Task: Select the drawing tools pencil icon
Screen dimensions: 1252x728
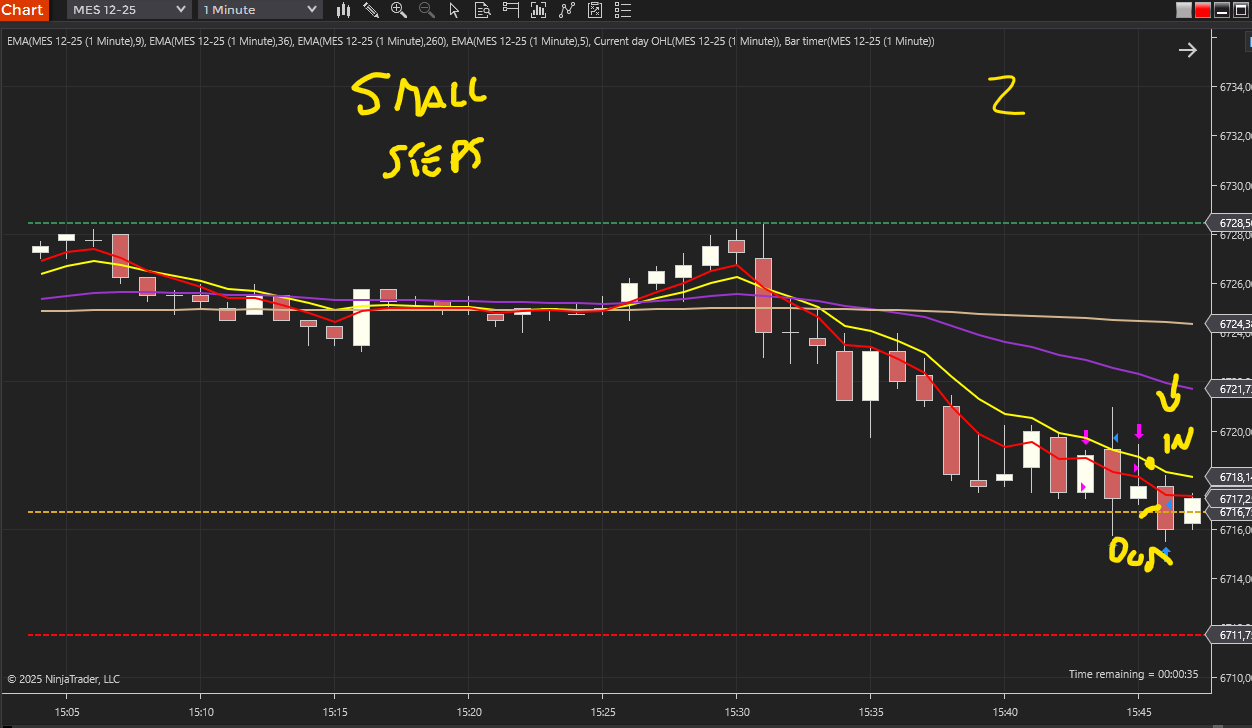Action: pos(371,10)
